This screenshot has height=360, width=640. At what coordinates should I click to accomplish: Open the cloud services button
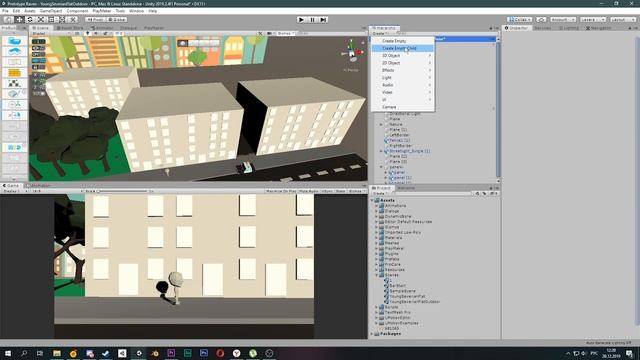[x=541, y=20]
